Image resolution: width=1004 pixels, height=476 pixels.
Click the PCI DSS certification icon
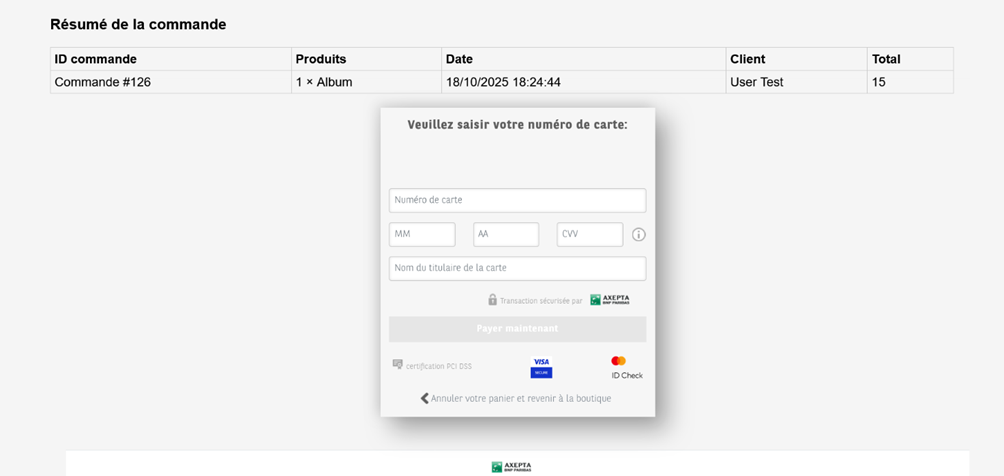(x=397, y=365)
